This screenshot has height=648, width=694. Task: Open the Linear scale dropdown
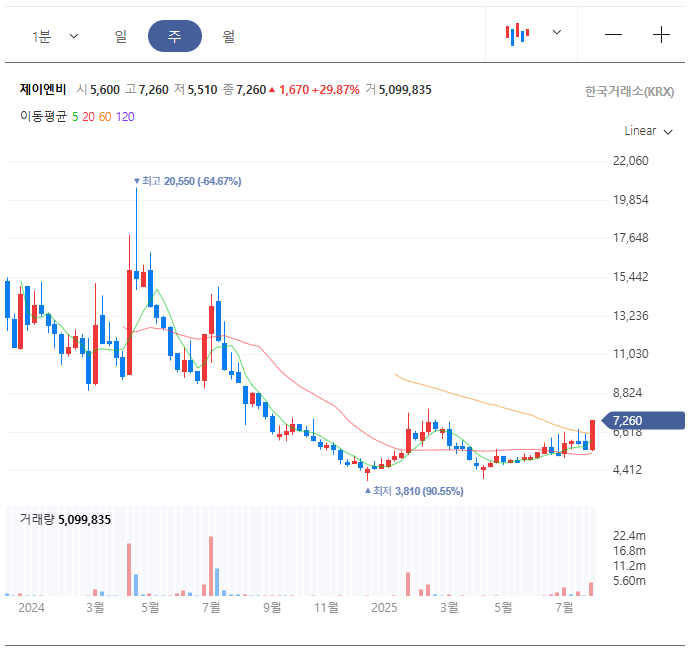coord(648,131)
